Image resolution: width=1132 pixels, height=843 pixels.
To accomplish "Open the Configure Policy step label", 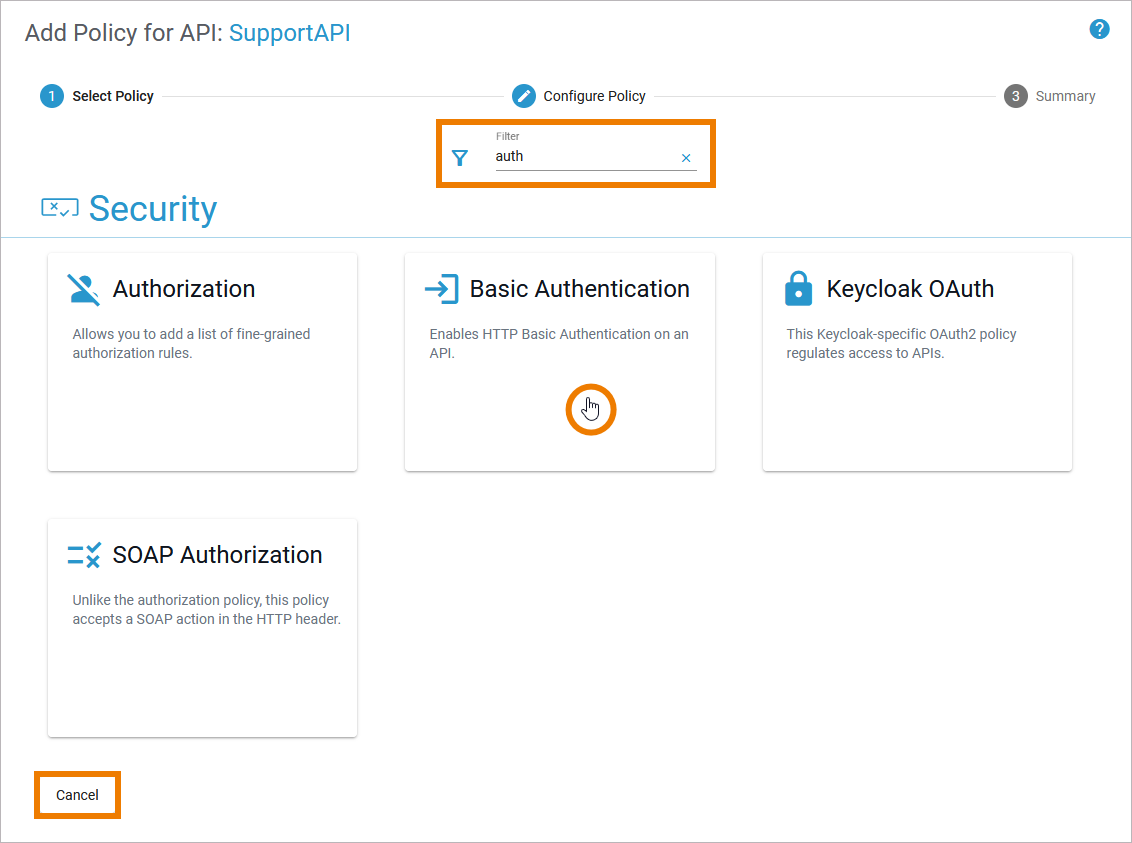I will [594, 96].
